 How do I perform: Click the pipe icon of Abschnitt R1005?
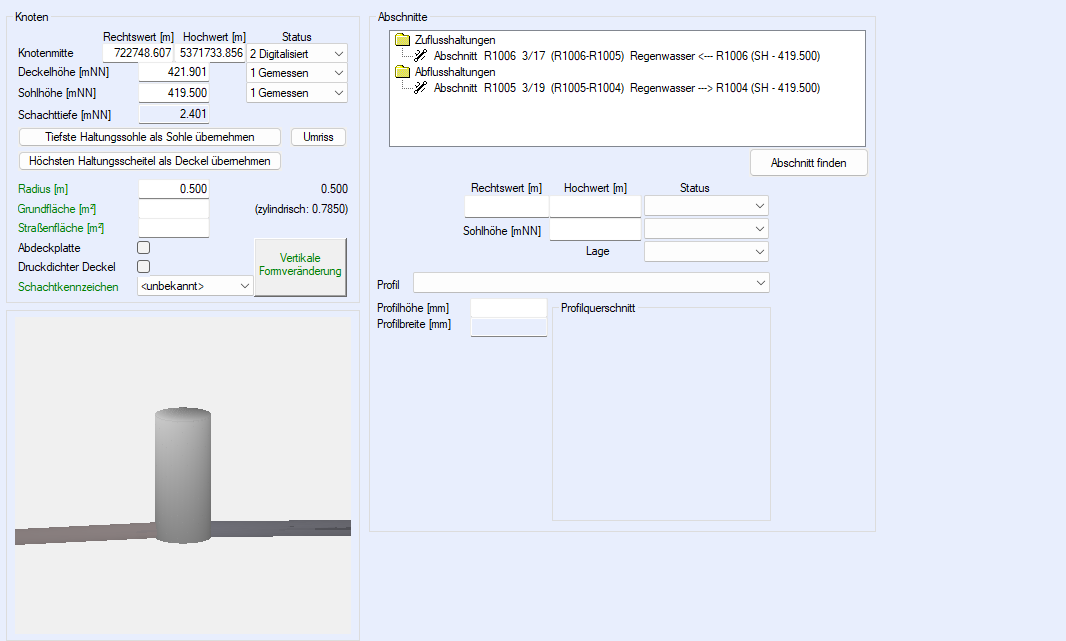[421, 88]
